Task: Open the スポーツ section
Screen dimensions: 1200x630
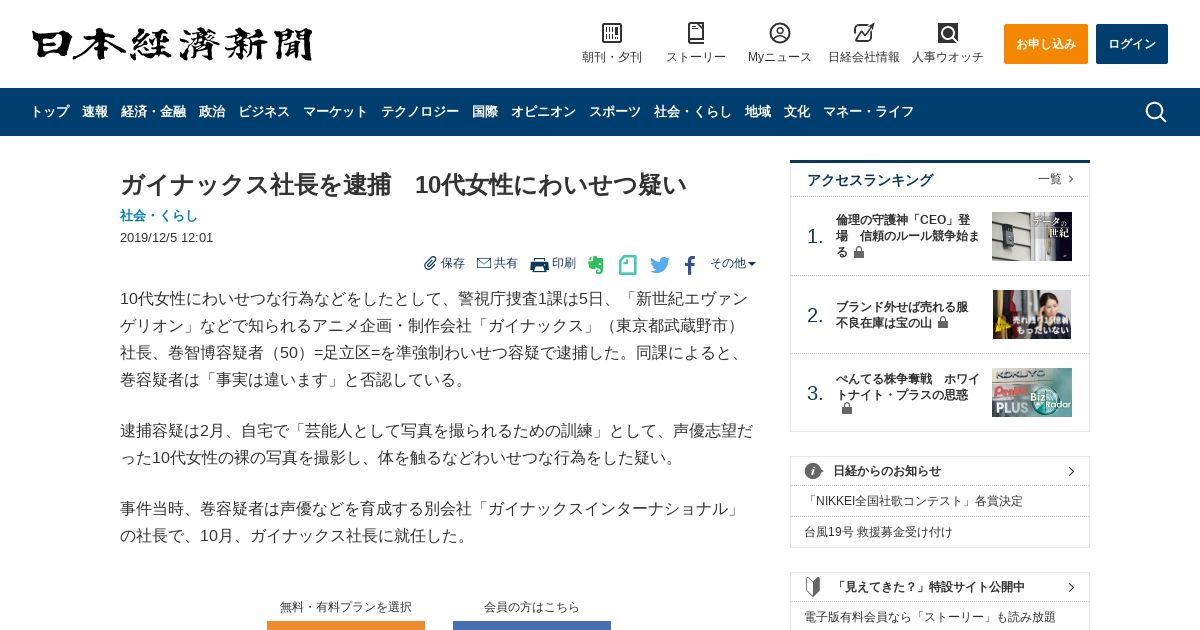Action: (x=615, y=112)
